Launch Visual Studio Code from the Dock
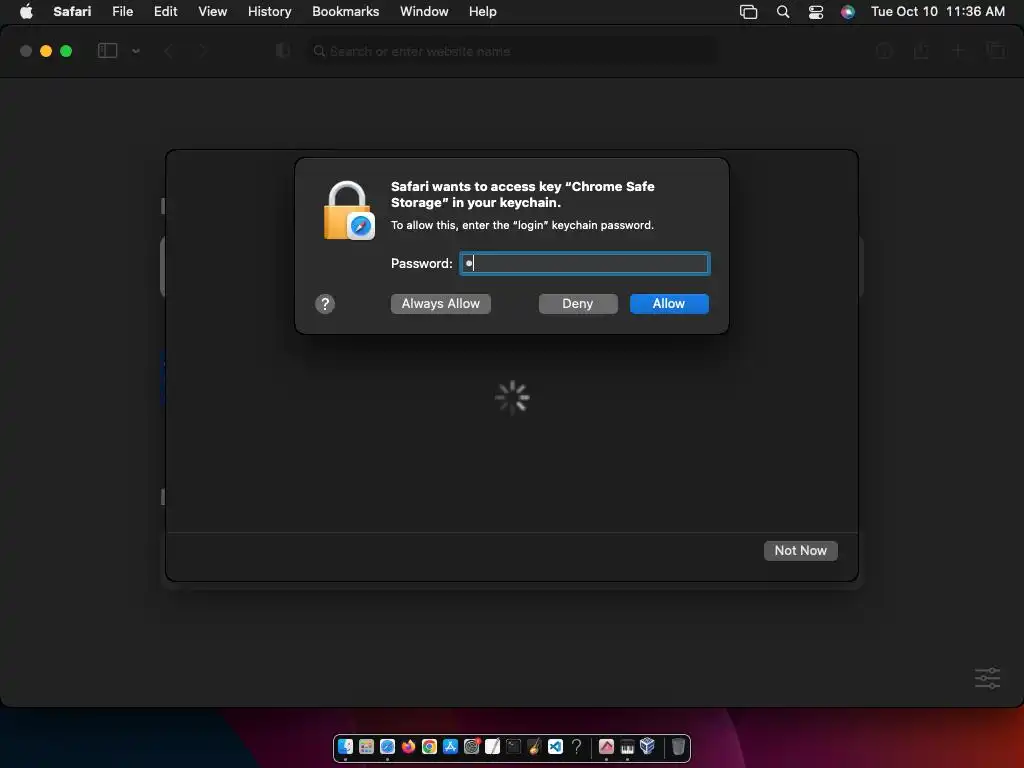1024x768 pixels. [x=555, y=746]
